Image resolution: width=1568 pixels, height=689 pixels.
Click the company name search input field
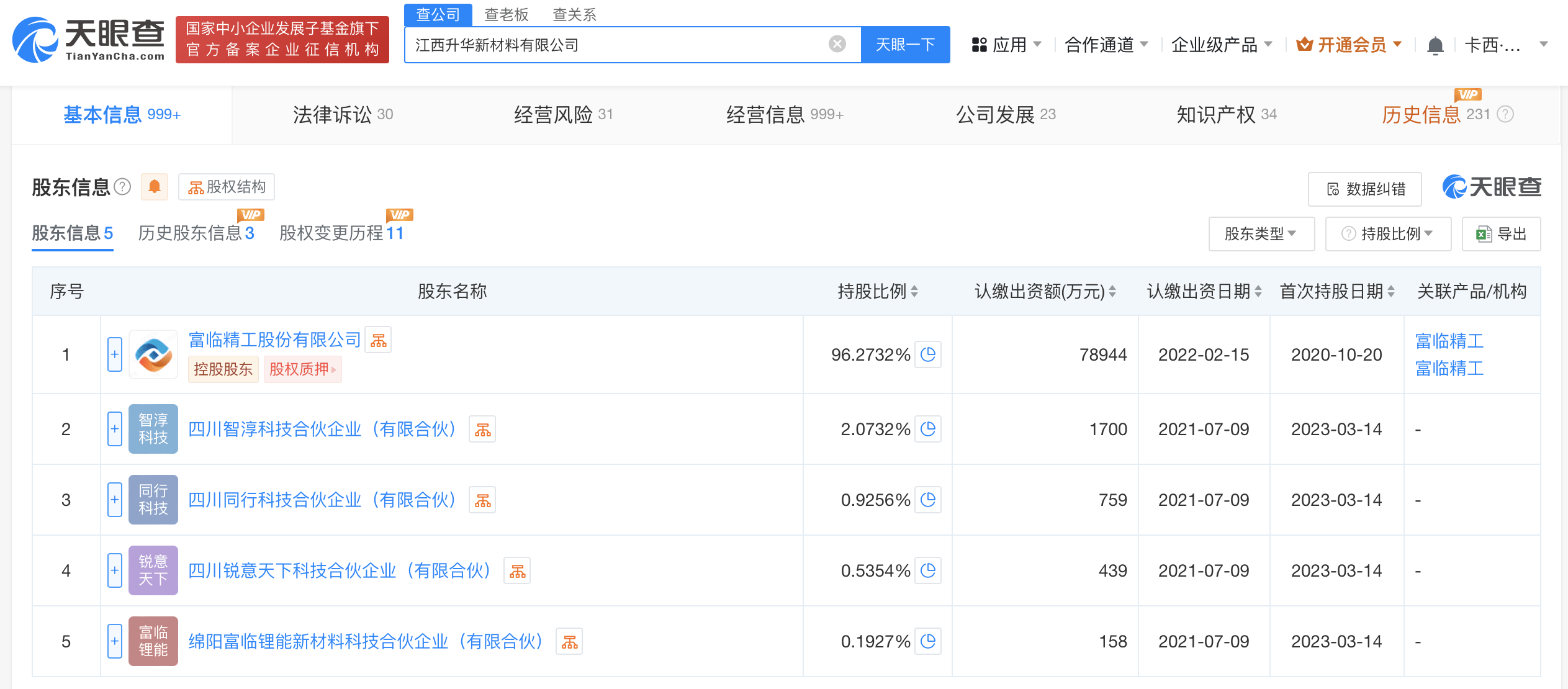[615, 45]
